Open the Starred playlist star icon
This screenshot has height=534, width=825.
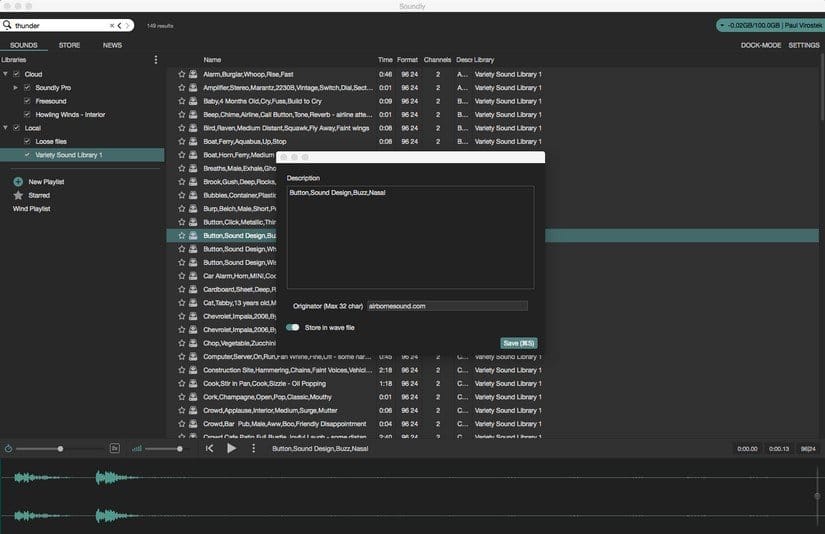[18, 195]
